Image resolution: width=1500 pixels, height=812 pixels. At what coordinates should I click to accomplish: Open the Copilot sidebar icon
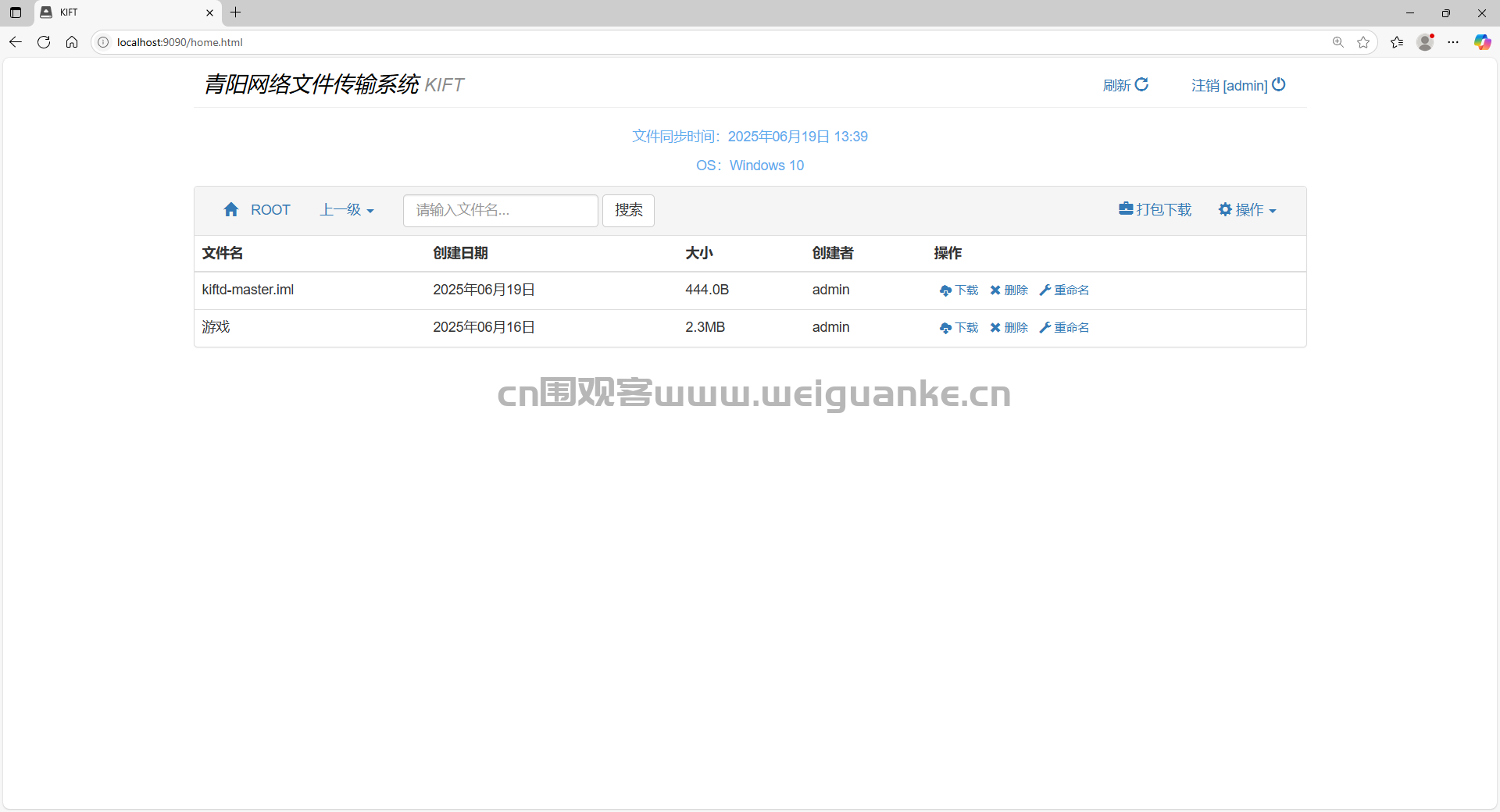(x=1482, y=42)
